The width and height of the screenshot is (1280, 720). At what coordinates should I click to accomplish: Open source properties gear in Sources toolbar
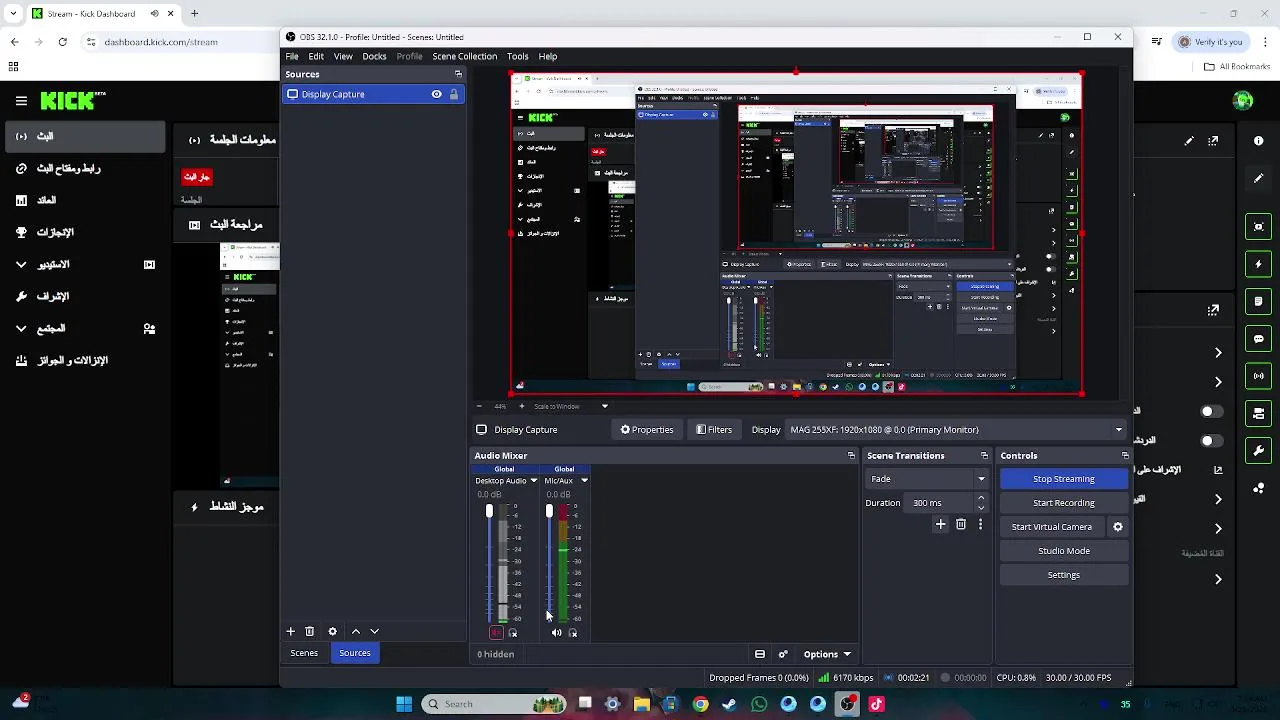333,631
